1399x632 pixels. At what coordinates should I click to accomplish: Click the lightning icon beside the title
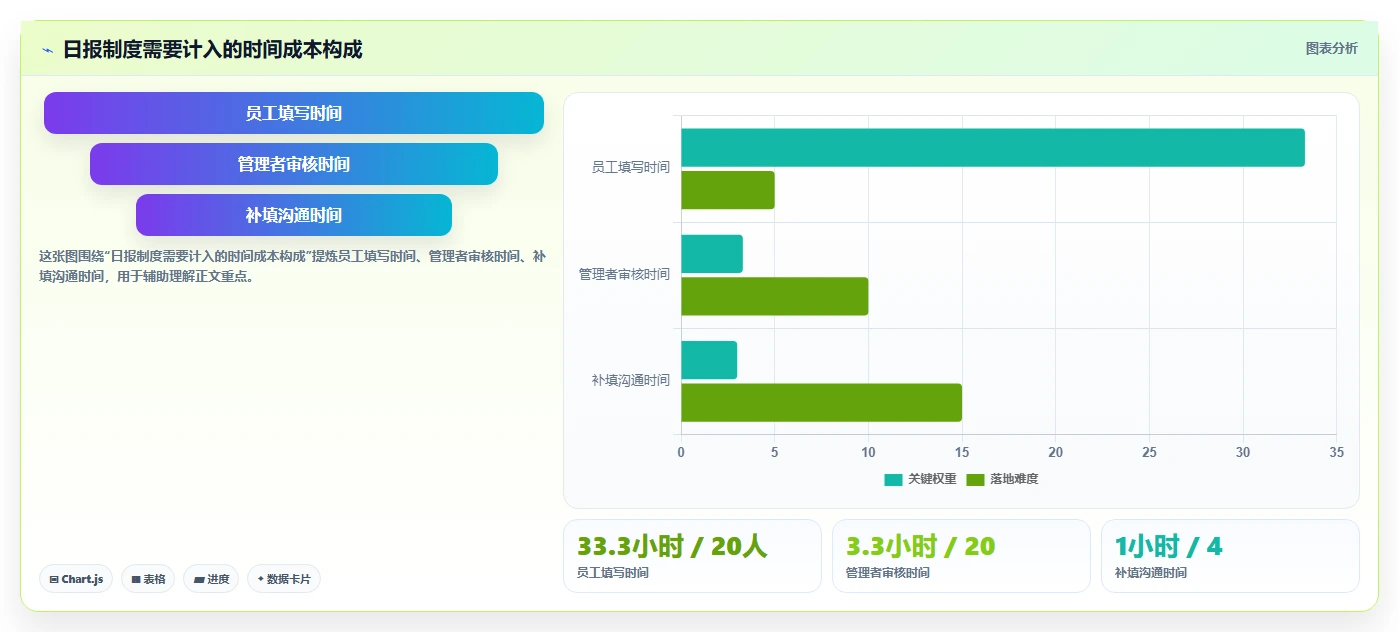[47, 50]
